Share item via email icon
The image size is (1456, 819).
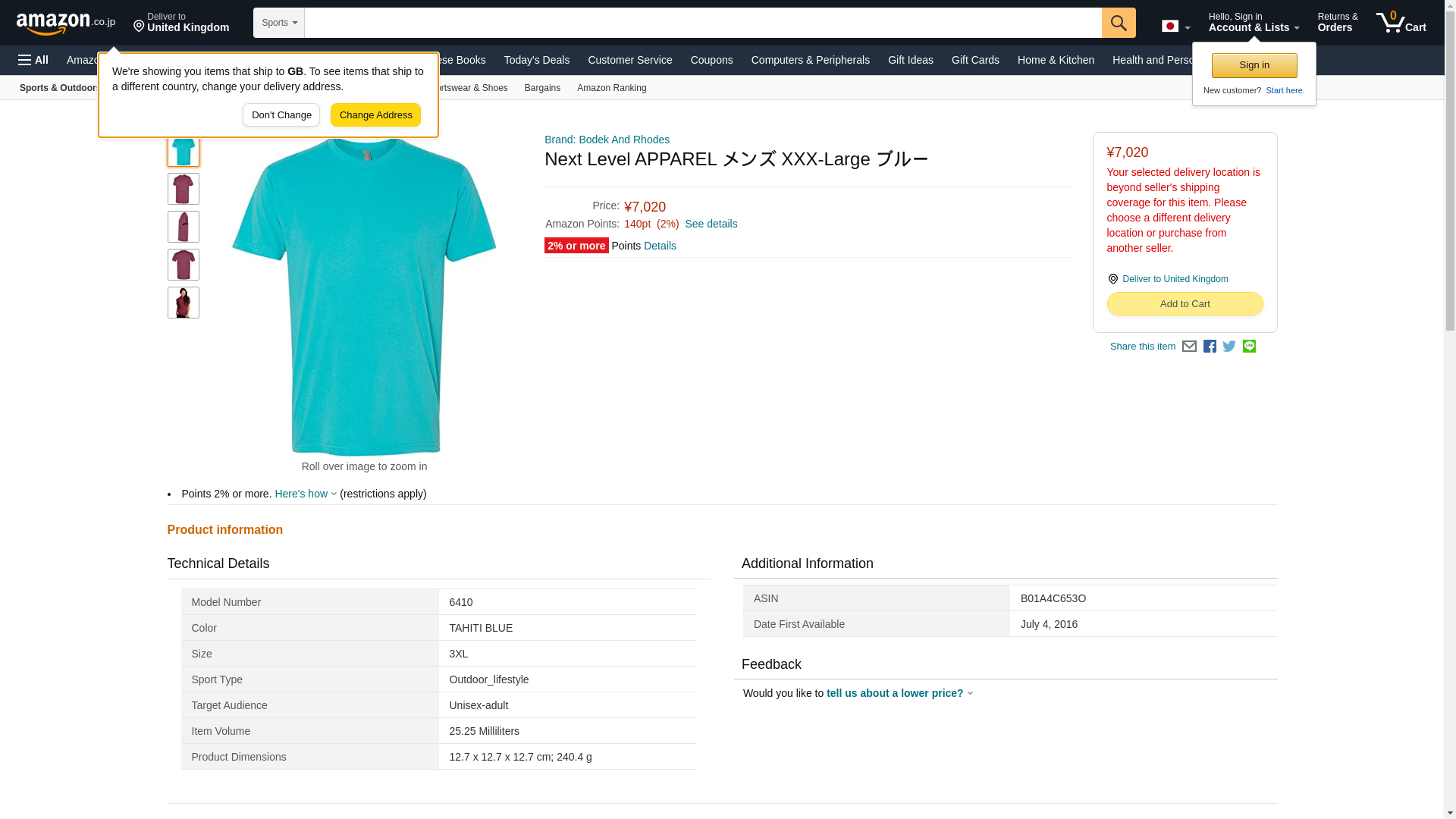(1189, 347)
